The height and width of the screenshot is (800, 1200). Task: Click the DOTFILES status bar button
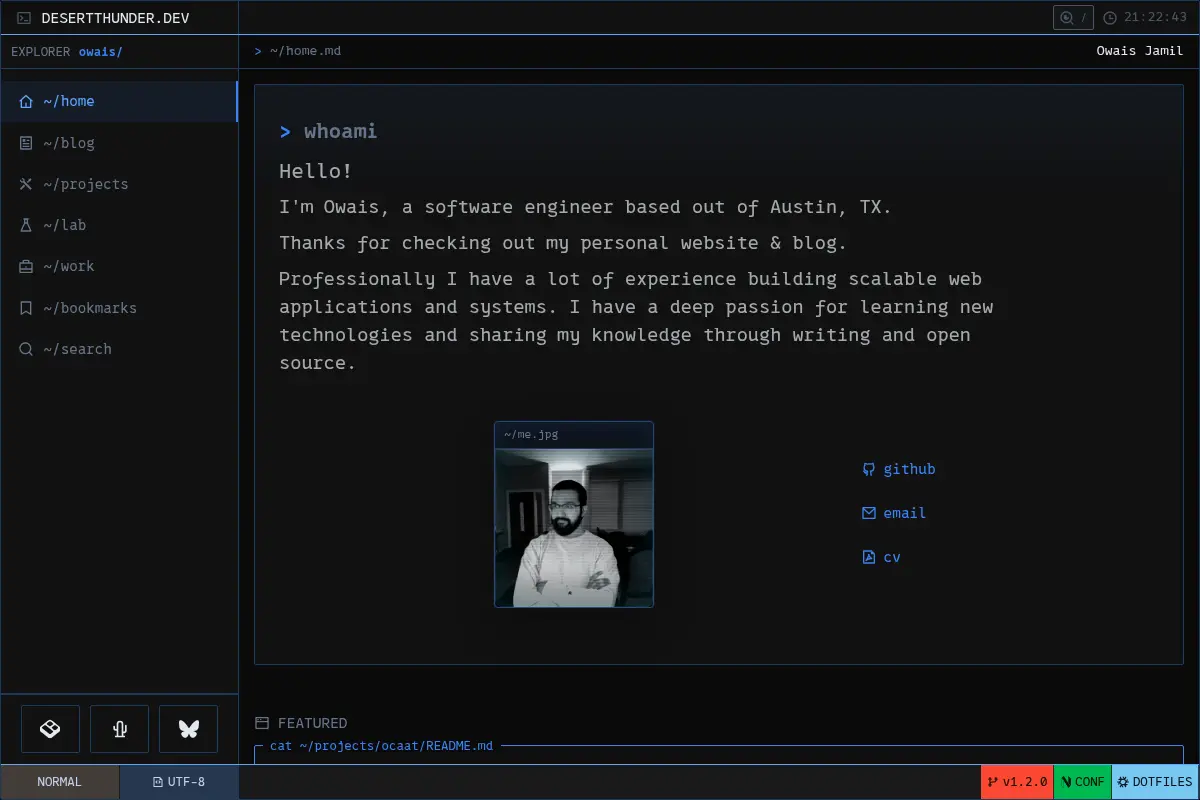tap(1155, 782)
